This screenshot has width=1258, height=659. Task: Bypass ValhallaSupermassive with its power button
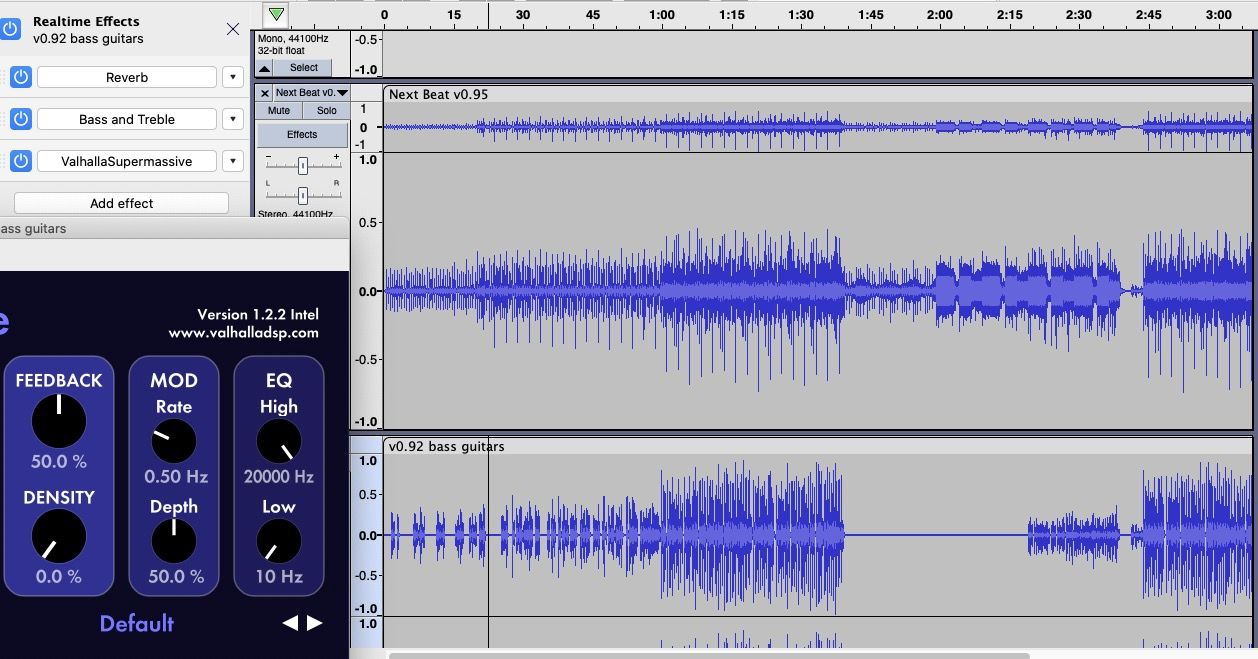point(21,161)
